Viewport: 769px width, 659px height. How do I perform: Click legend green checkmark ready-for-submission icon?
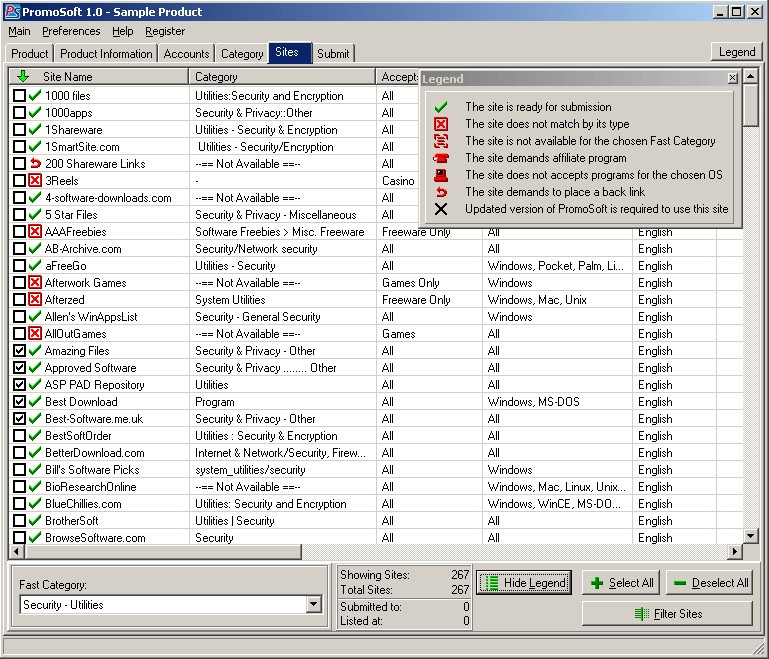441,107
